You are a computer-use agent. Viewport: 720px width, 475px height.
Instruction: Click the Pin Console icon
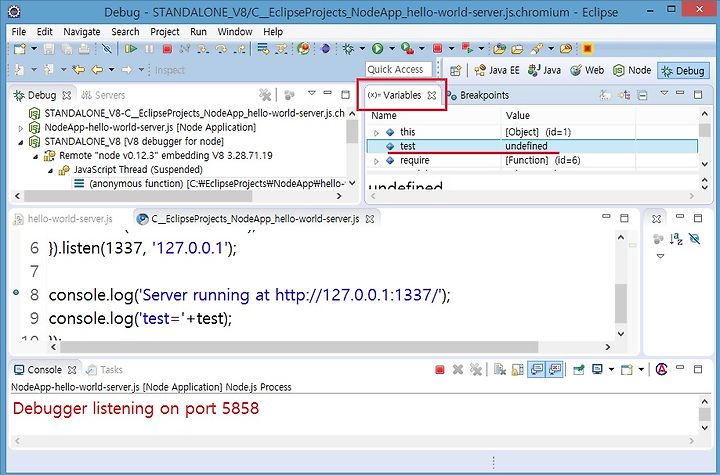(579, 370)
